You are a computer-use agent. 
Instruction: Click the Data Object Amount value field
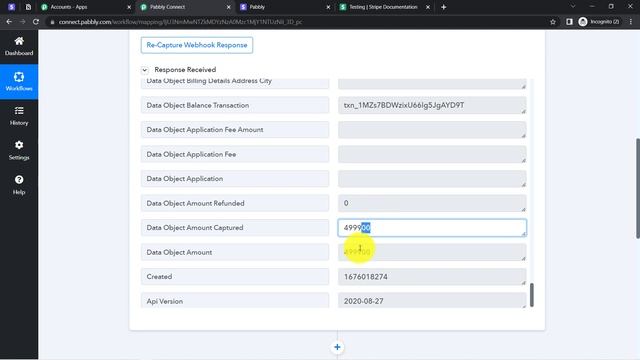pos(432,252)
